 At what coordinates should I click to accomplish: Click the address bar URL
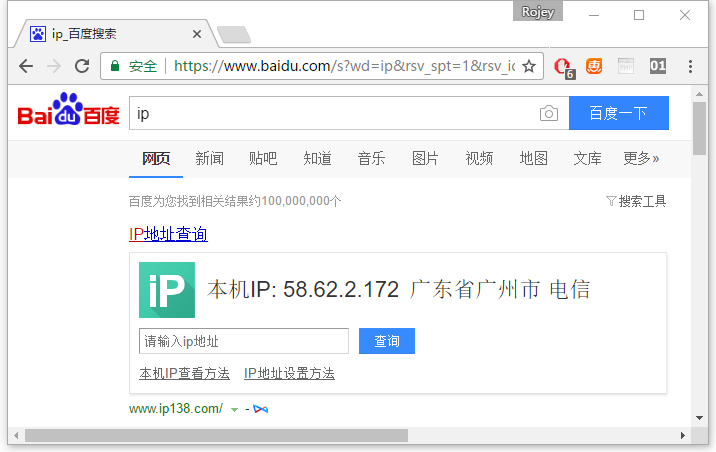pyautogui.click(x=345, y=66)
